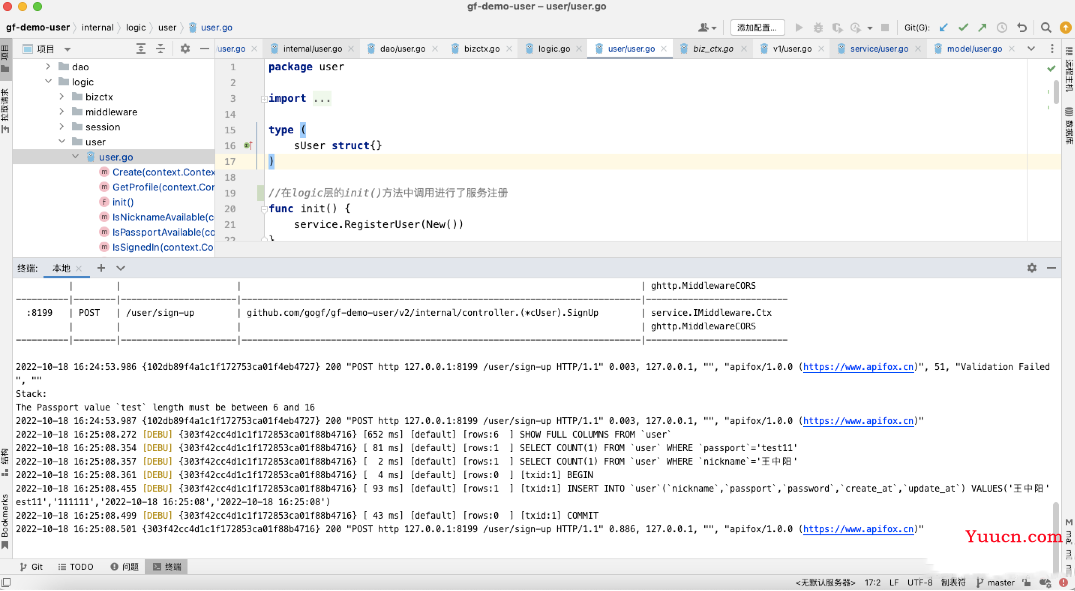Toggle the Structure side tool button

(x=5, y=463)
